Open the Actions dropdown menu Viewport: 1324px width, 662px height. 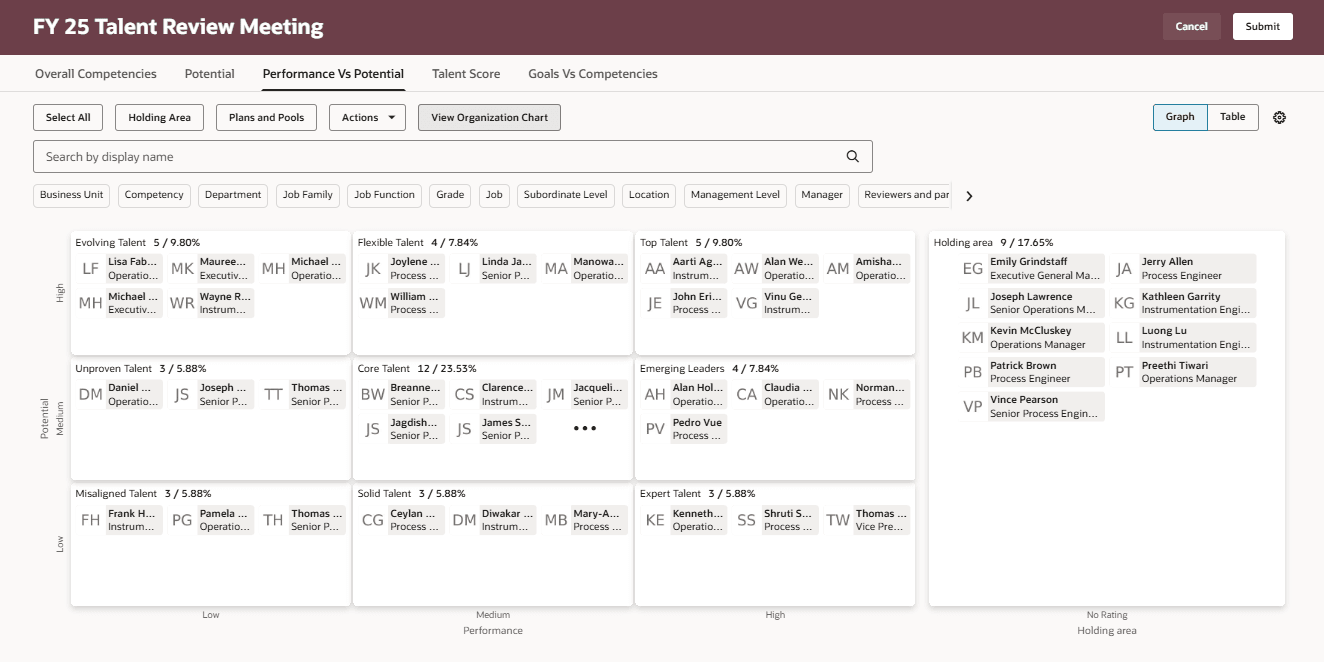pos(366,117)
